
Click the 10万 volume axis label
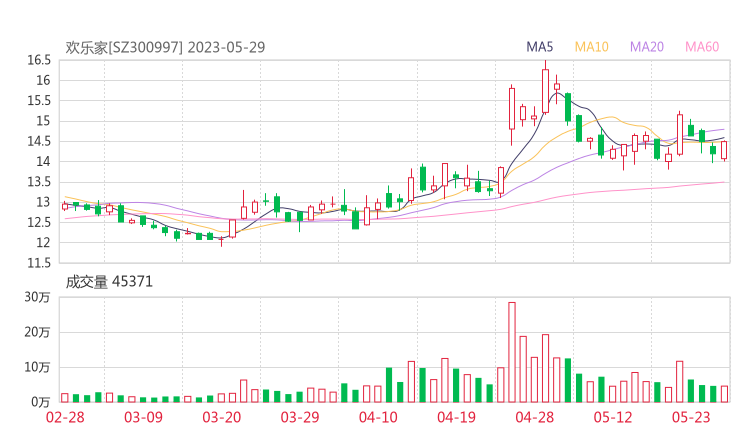pos(38,367)
